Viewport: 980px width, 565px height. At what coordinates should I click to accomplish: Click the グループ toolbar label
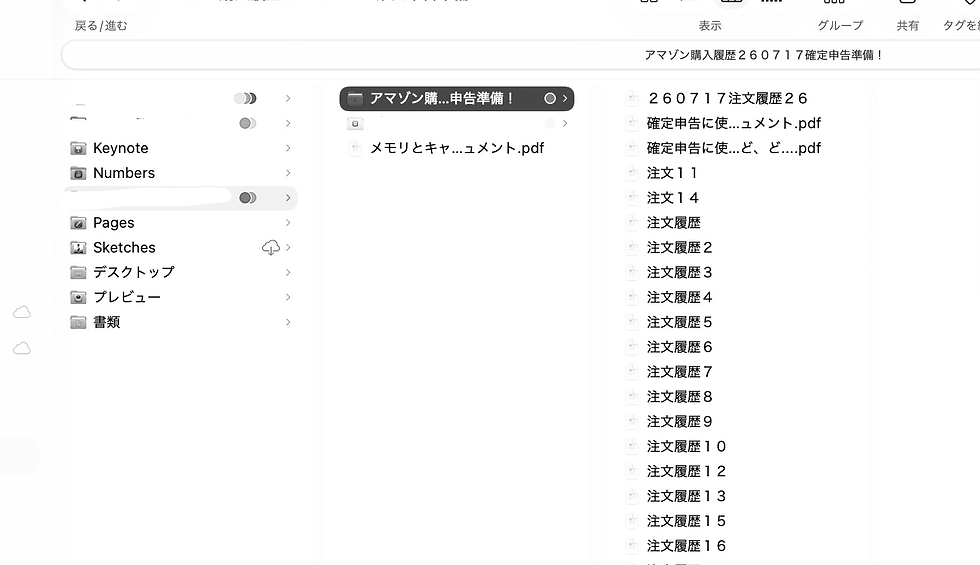(840, 26)
